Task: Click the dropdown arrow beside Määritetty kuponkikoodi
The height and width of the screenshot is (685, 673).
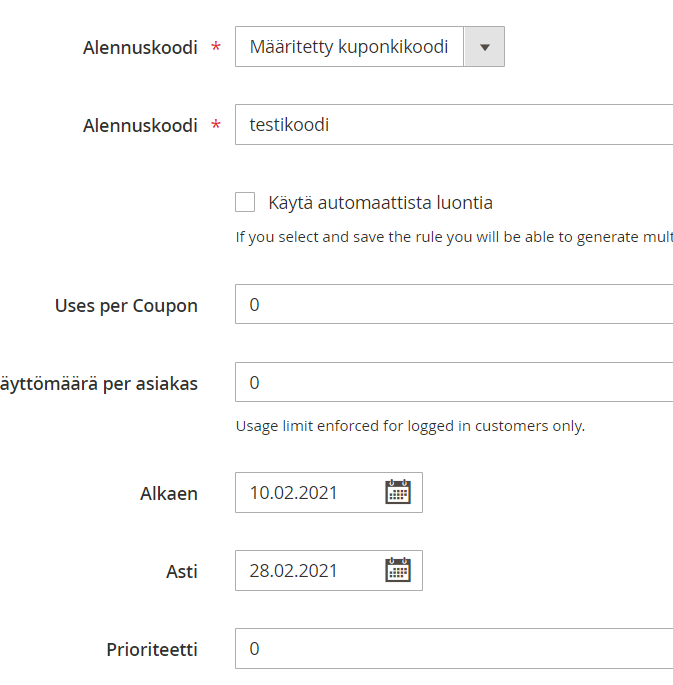Action: pyautogui.click(x=485, y=47)
